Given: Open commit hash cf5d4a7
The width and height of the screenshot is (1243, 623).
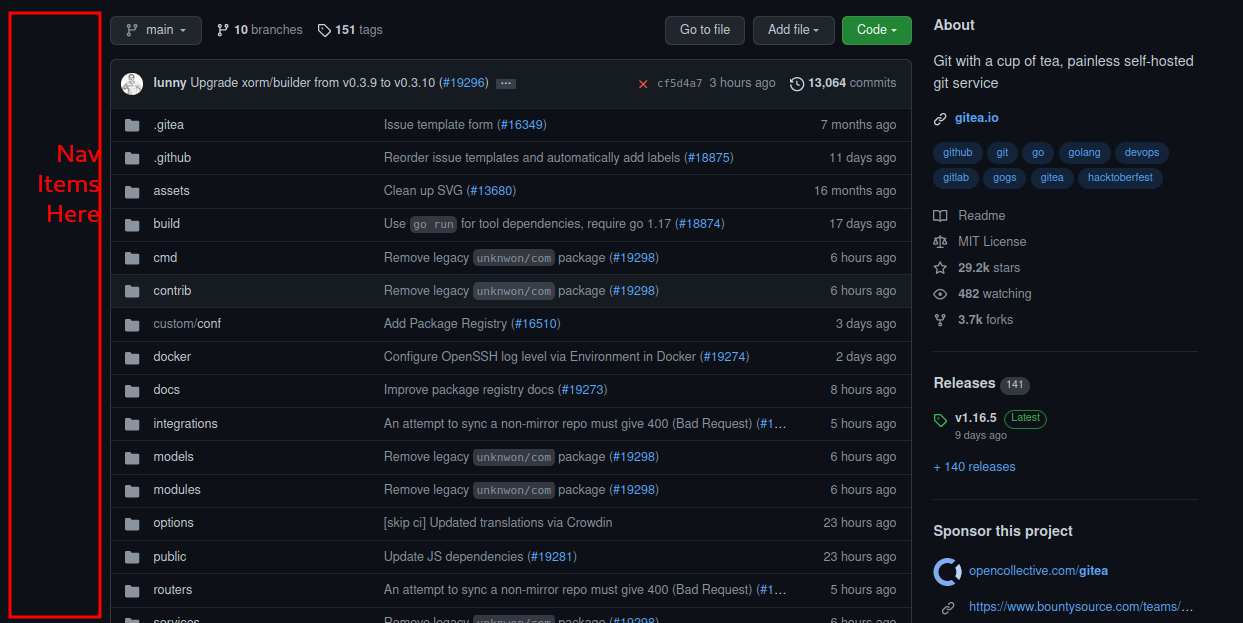Looking at the screenshot, I should point(680,83).
